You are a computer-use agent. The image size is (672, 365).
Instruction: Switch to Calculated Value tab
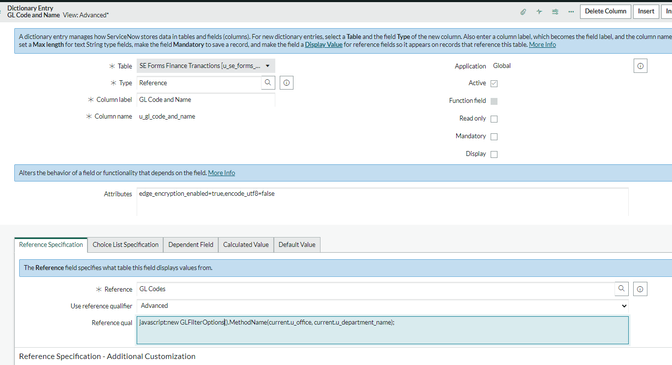click(246, 245)
